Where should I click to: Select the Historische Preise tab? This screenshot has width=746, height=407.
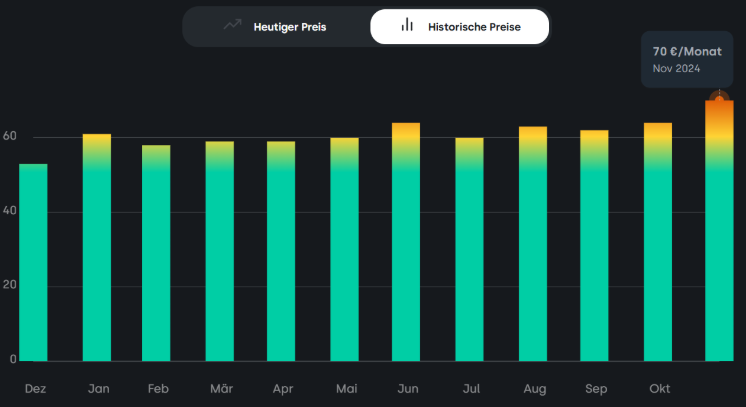click(460, 27)
